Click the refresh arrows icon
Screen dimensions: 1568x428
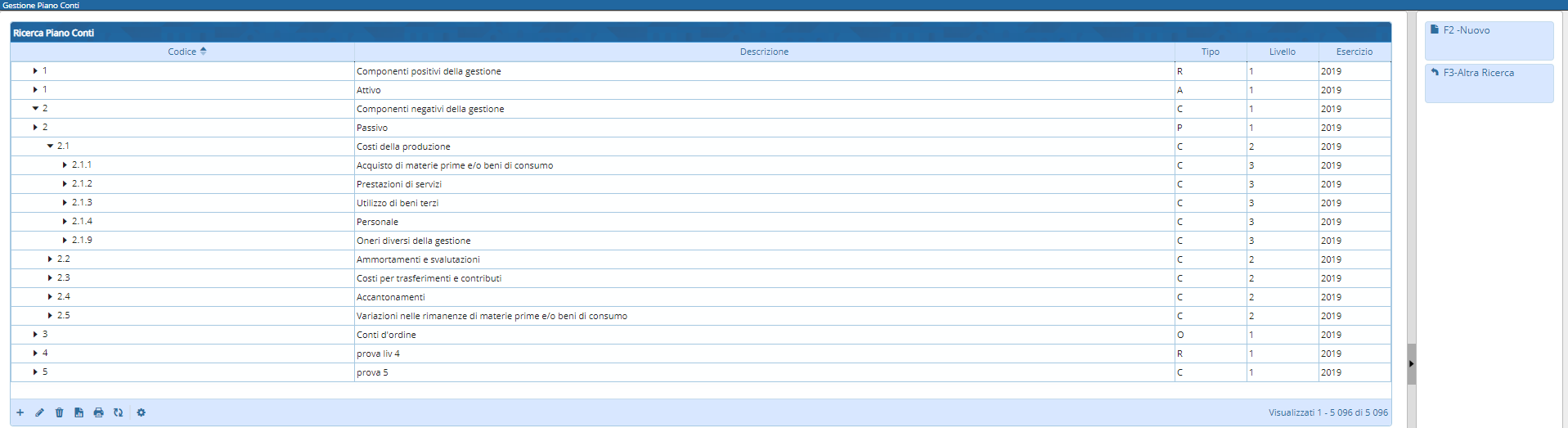click(118, 412)
